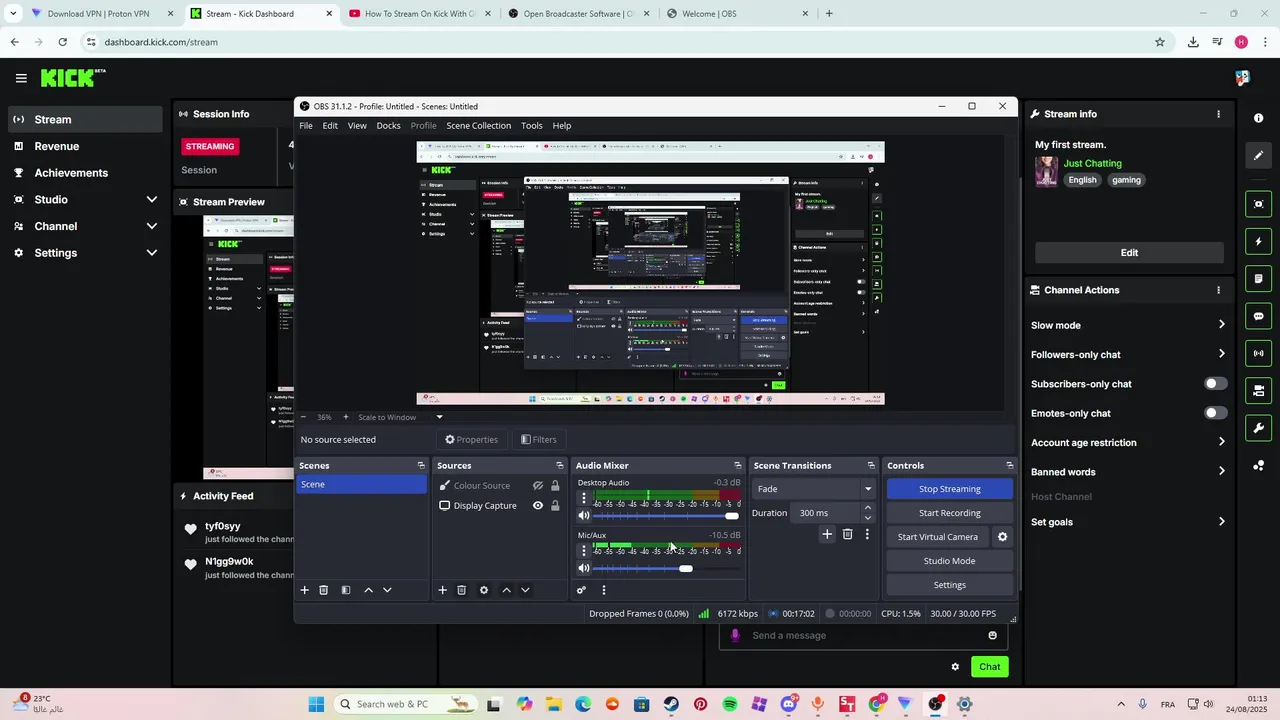Viewport: 1280px width, 720px height.
Task: Toggle Emotes-only chat switch
Action: pos(1216,413)
